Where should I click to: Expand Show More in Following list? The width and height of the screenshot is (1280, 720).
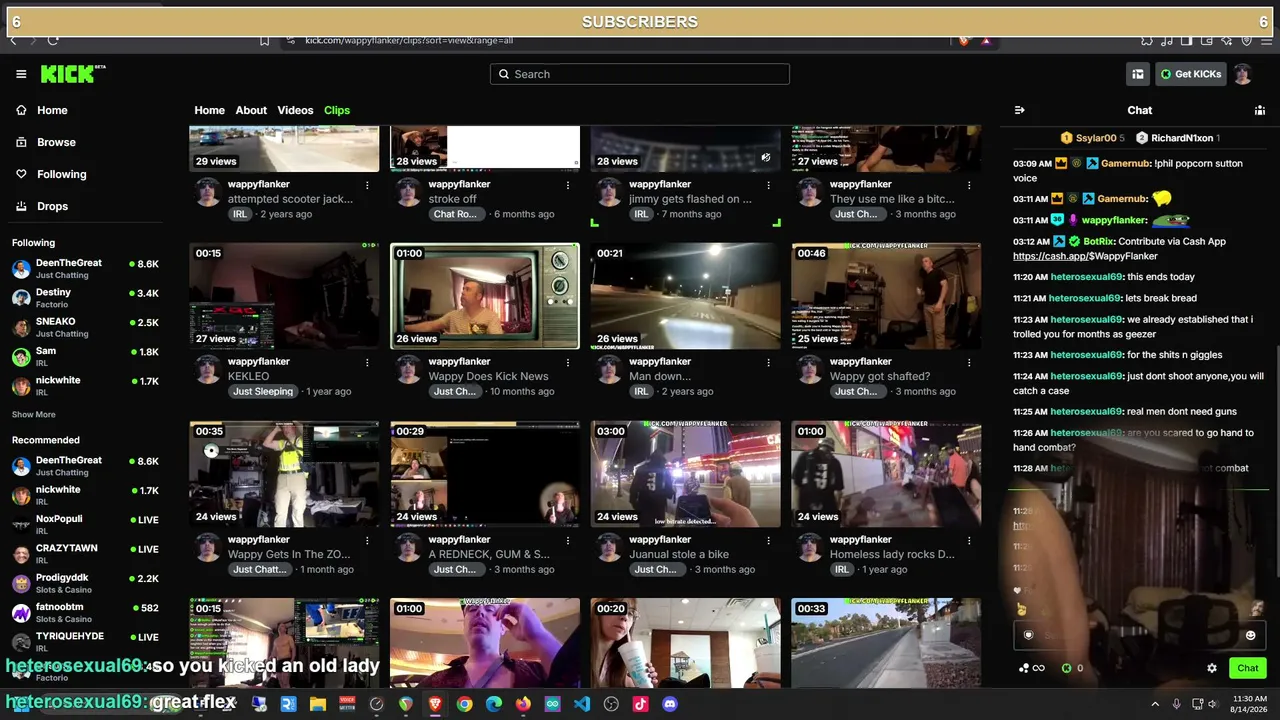tap(34, 414)
